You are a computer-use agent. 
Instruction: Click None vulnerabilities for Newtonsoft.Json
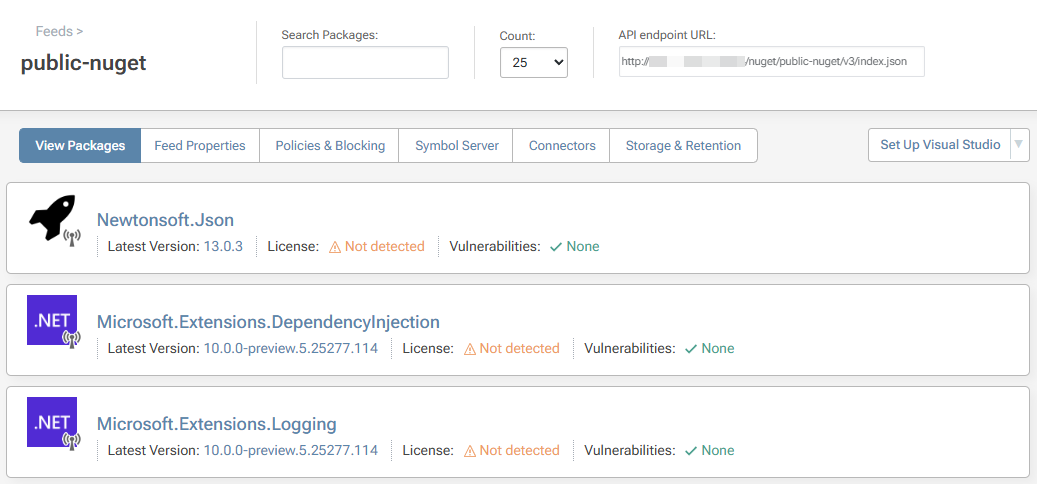pos(583,247)
